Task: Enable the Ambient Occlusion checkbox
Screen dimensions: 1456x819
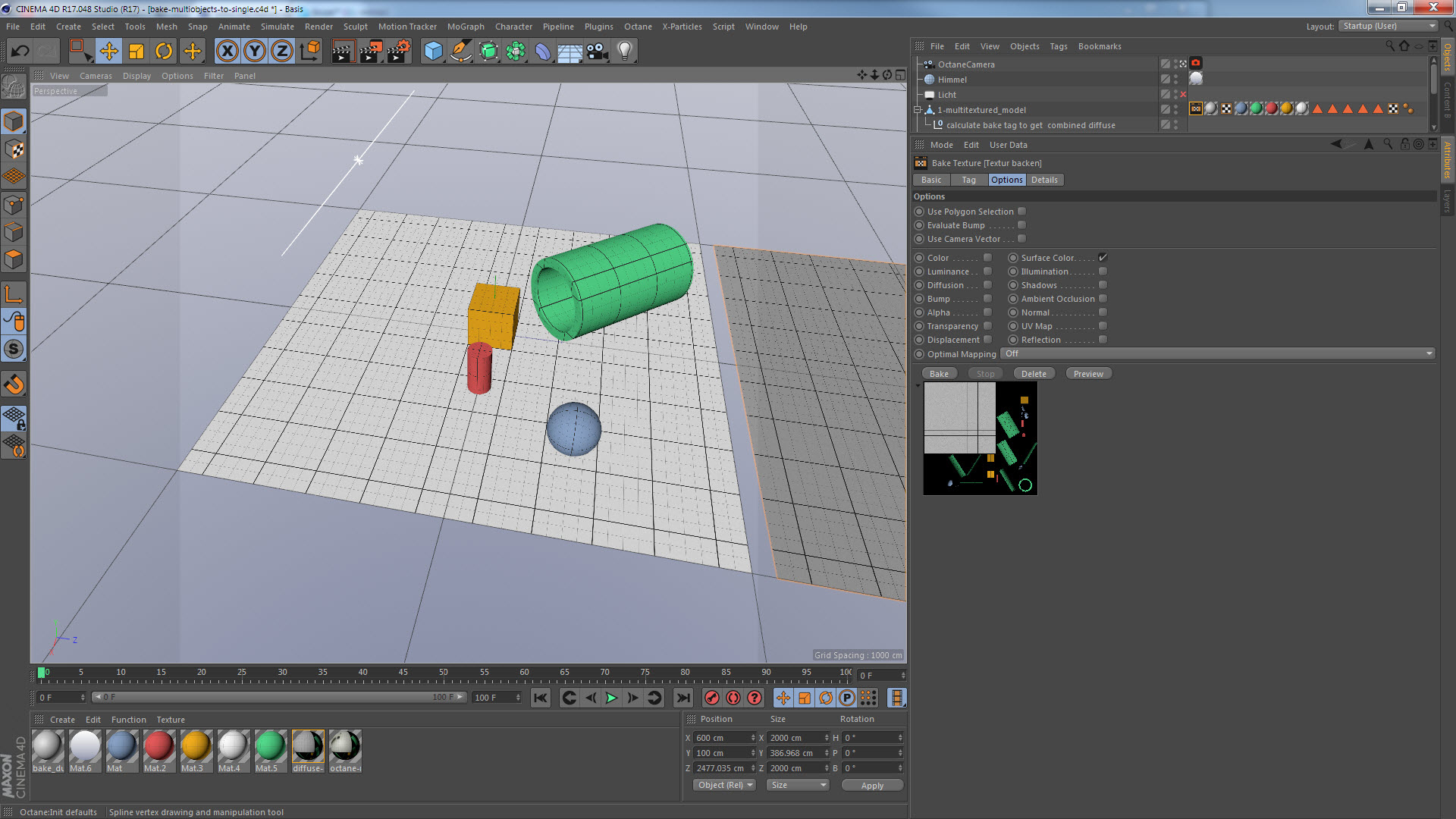Action: pos(1103,299)
